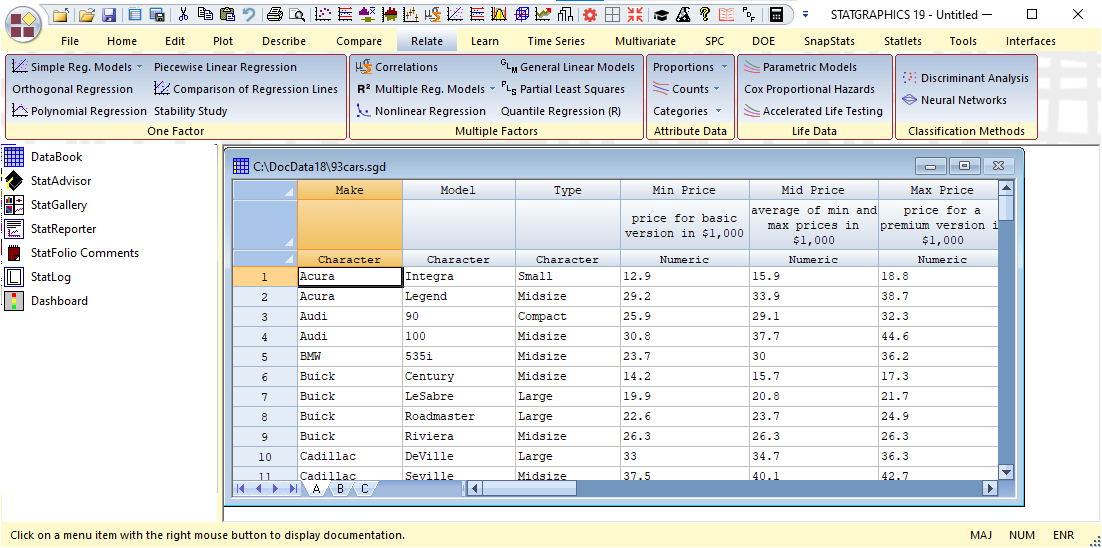Open the calculator icon in the toolbar

776,15
